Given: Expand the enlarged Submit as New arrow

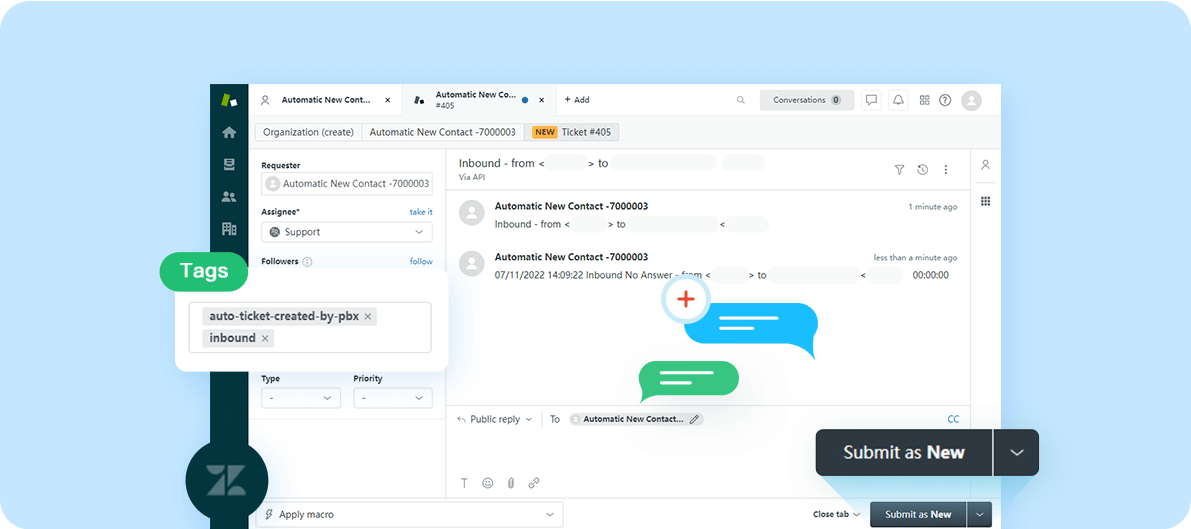Looking at the screenshot, I should 1016,452.
